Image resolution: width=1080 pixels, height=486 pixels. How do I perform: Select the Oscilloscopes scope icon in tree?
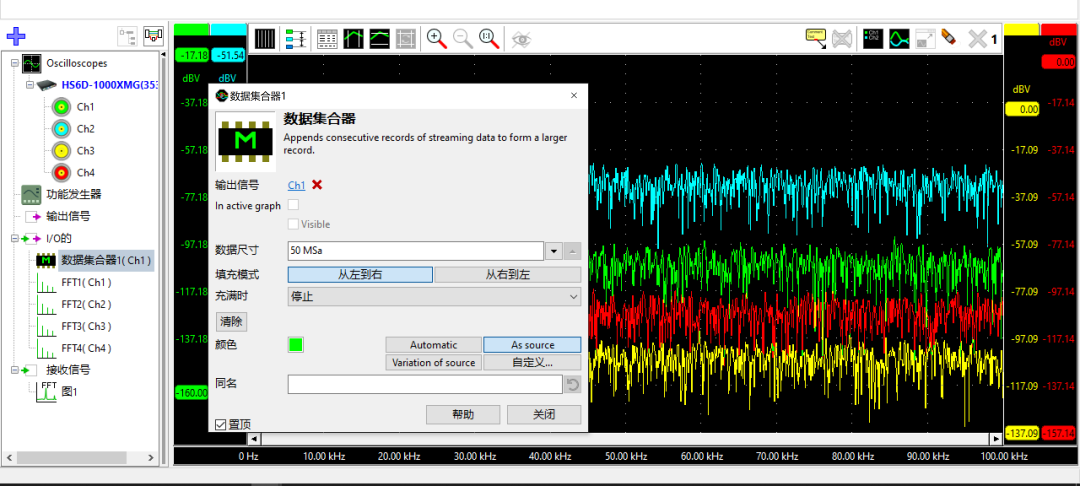point(31,63)
